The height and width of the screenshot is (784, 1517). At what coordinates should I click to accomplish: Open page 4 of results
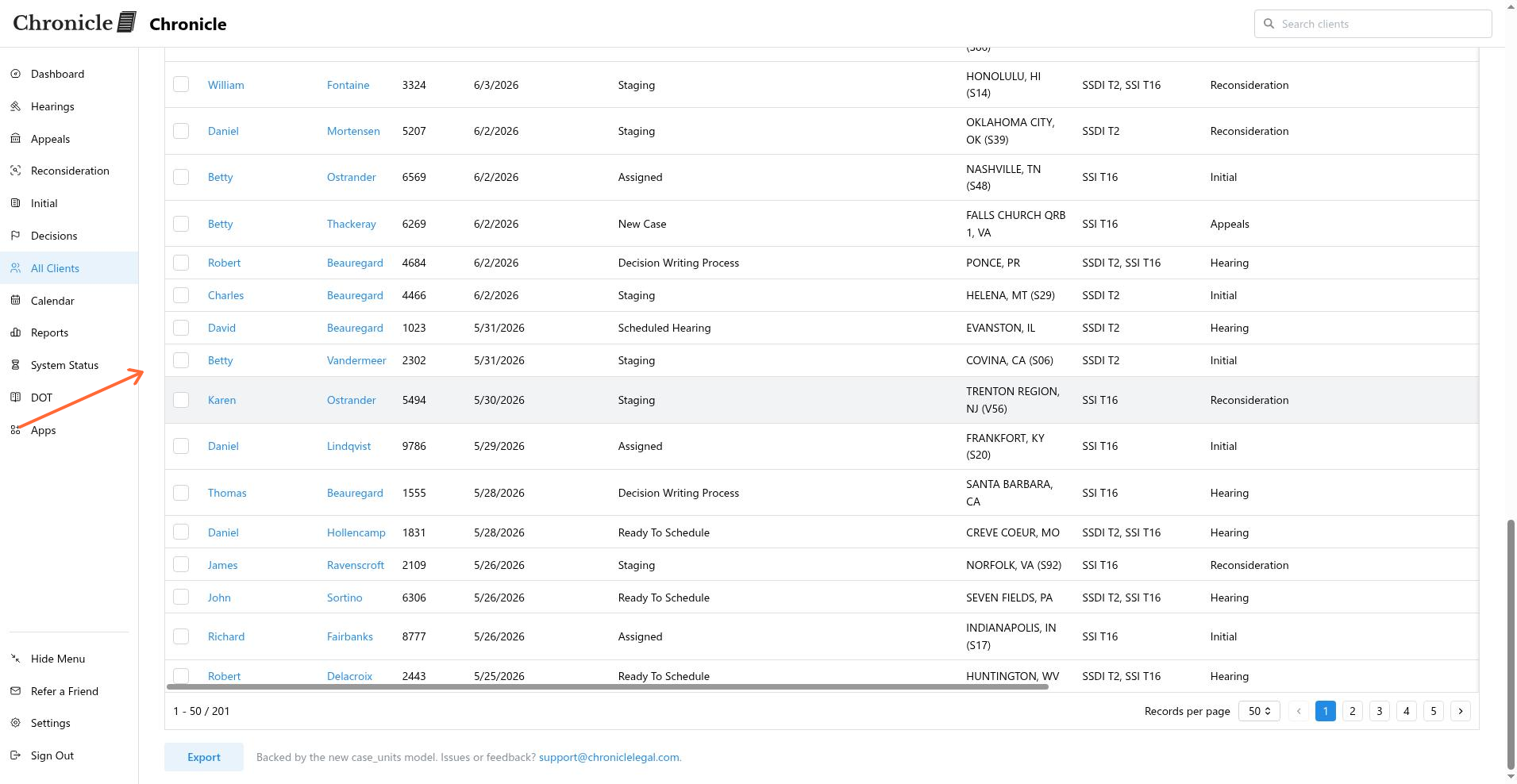coord(1407,711)
